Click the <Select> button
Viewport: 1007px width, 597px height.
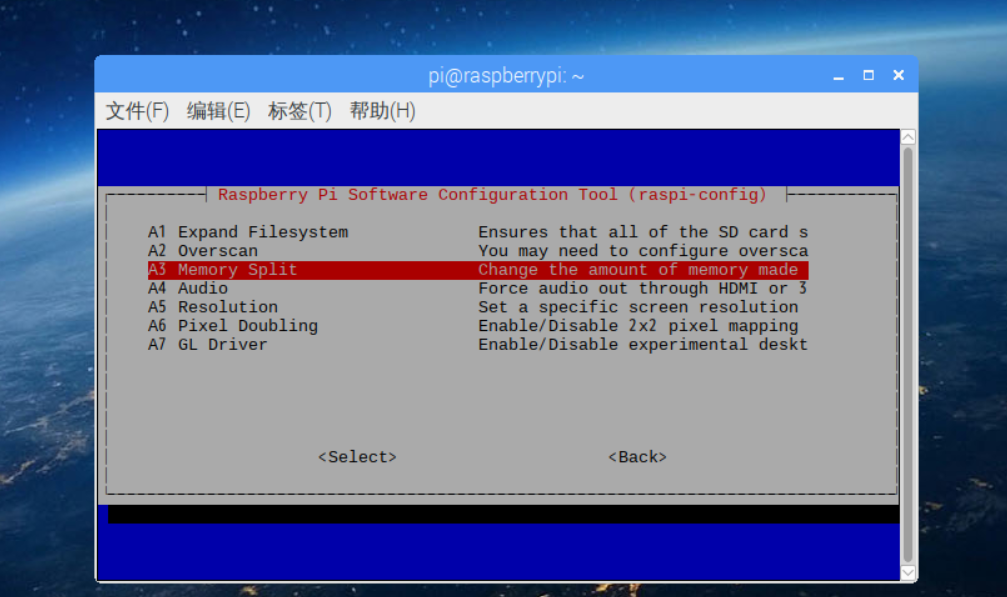coord(357,457)
